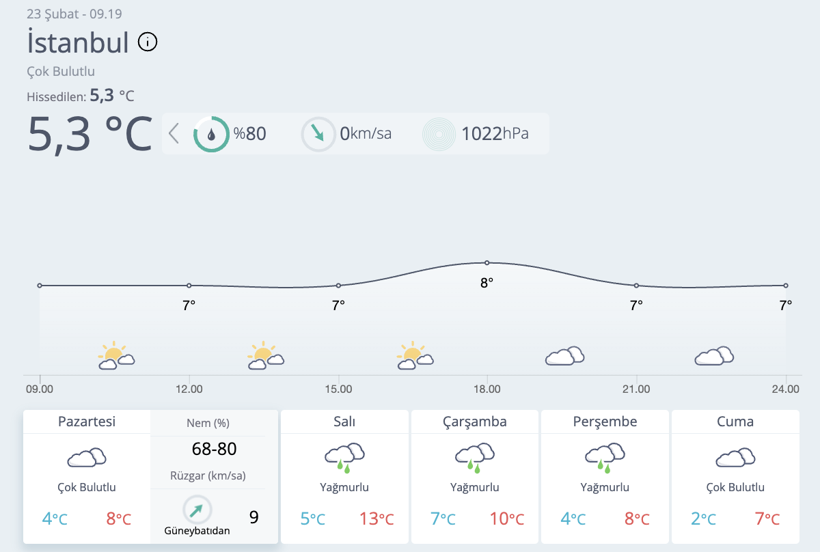This screenshot has height=552, width=820.
Task: Click the 15.00 time axis label
Action: (338, 389)
